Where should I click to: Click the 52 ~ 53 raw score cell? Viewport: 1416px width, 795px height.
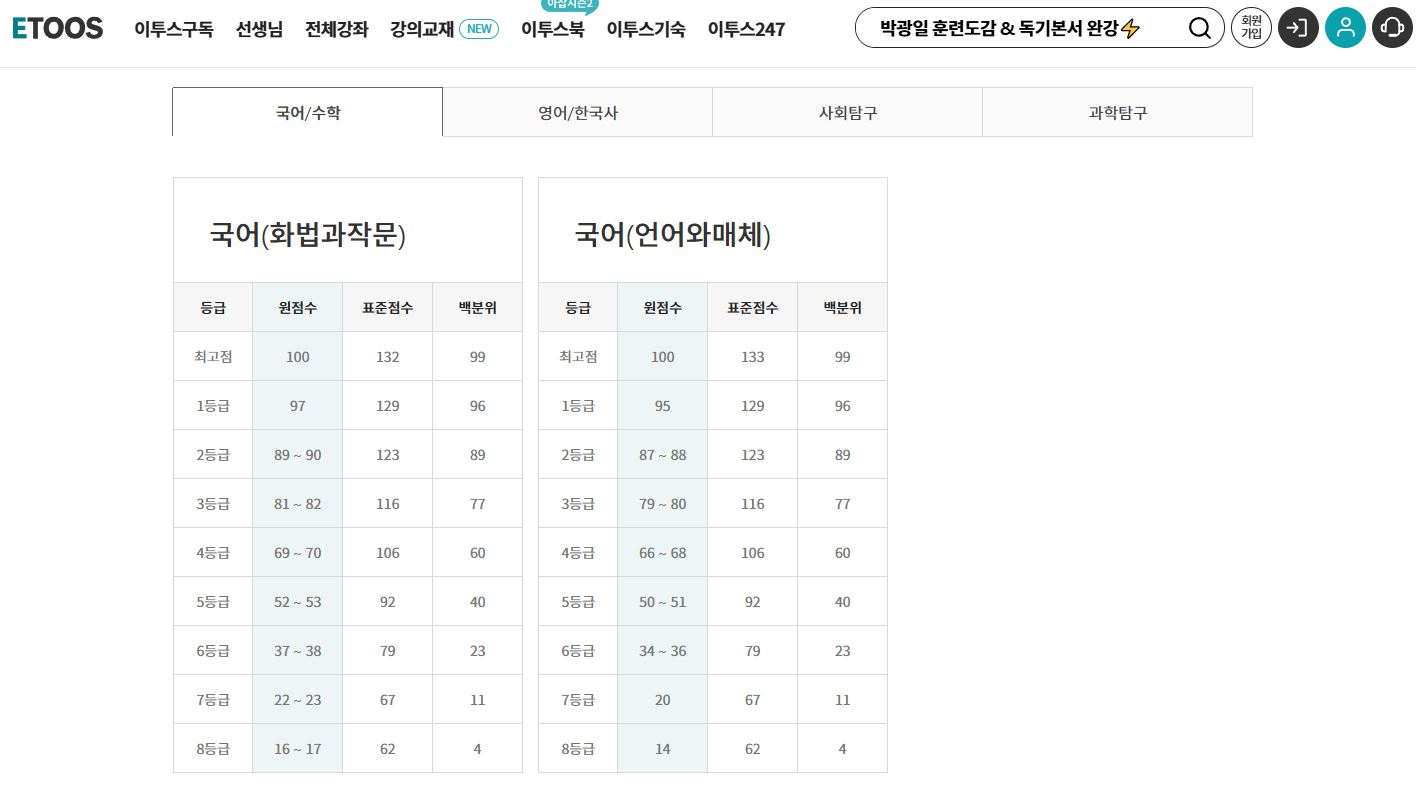[298, 602]
